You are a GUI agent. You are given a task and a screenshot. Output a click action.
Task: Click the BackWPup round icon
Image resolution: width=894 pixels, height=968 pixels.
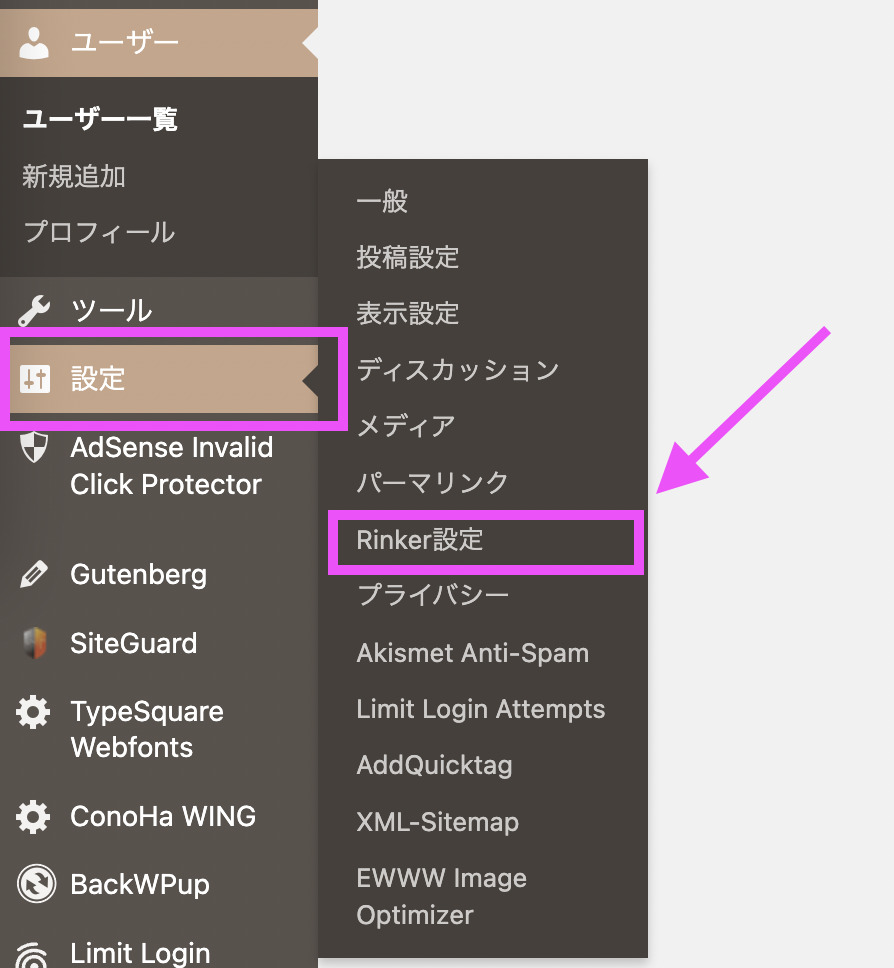pyautogui.click(x=36, y=883)
